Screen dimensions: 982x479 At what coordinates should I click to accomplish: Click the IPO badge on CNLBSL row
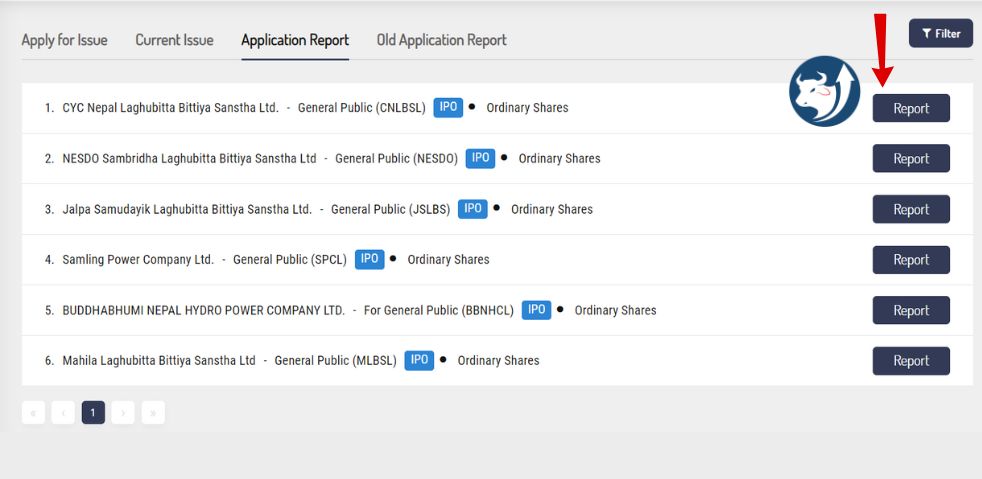coord(448,107)
